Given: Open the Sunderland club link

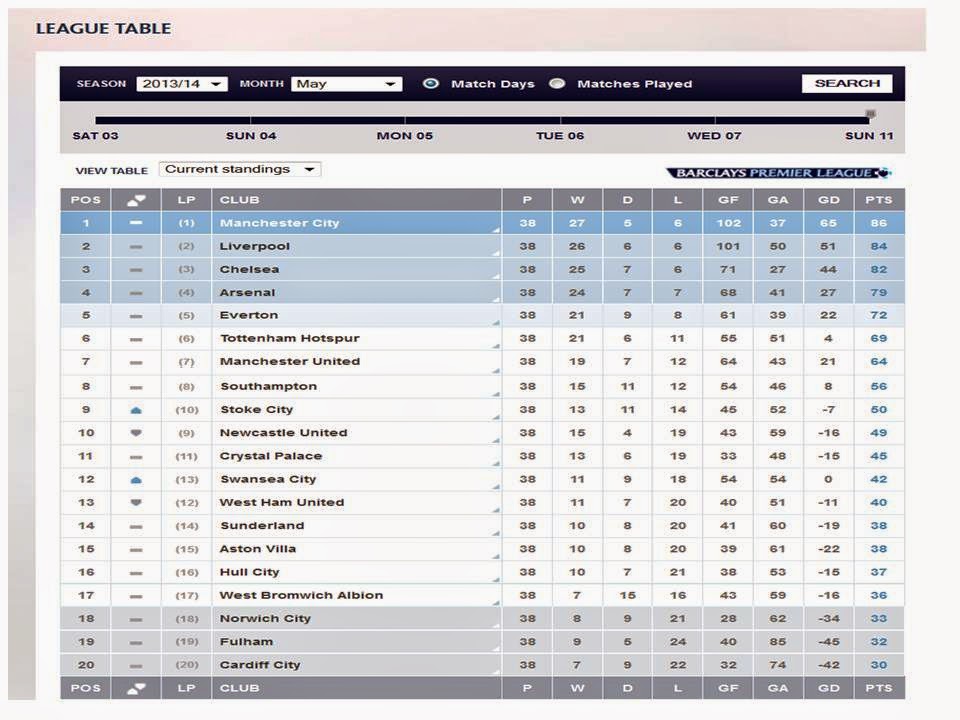Looking at the screenshot, I should (x=262, y=525).
